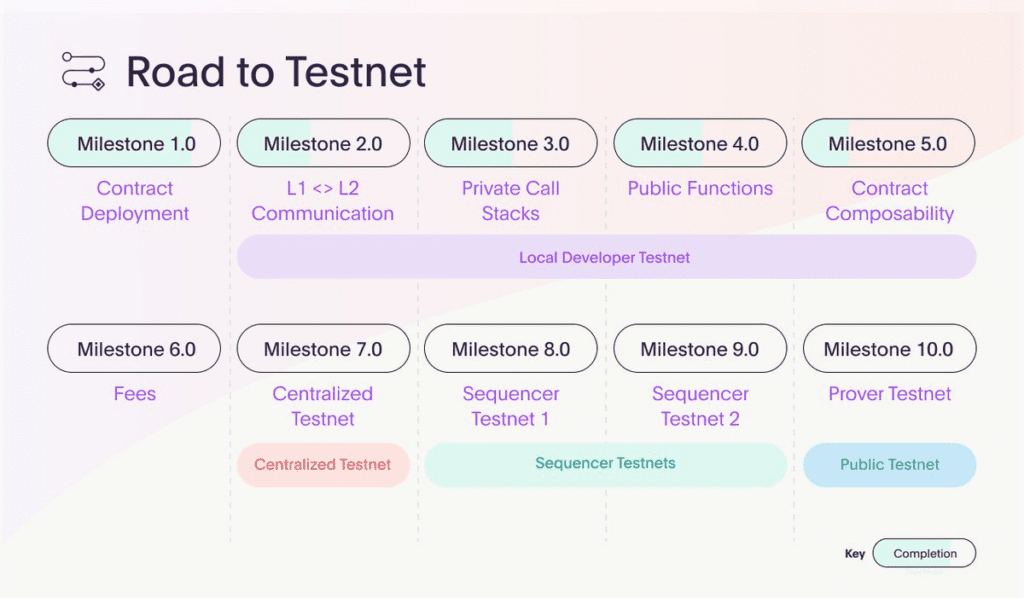Open the Milestone 8.0 pill
The height and width of the screenshot is (598, 1024).
511,349
